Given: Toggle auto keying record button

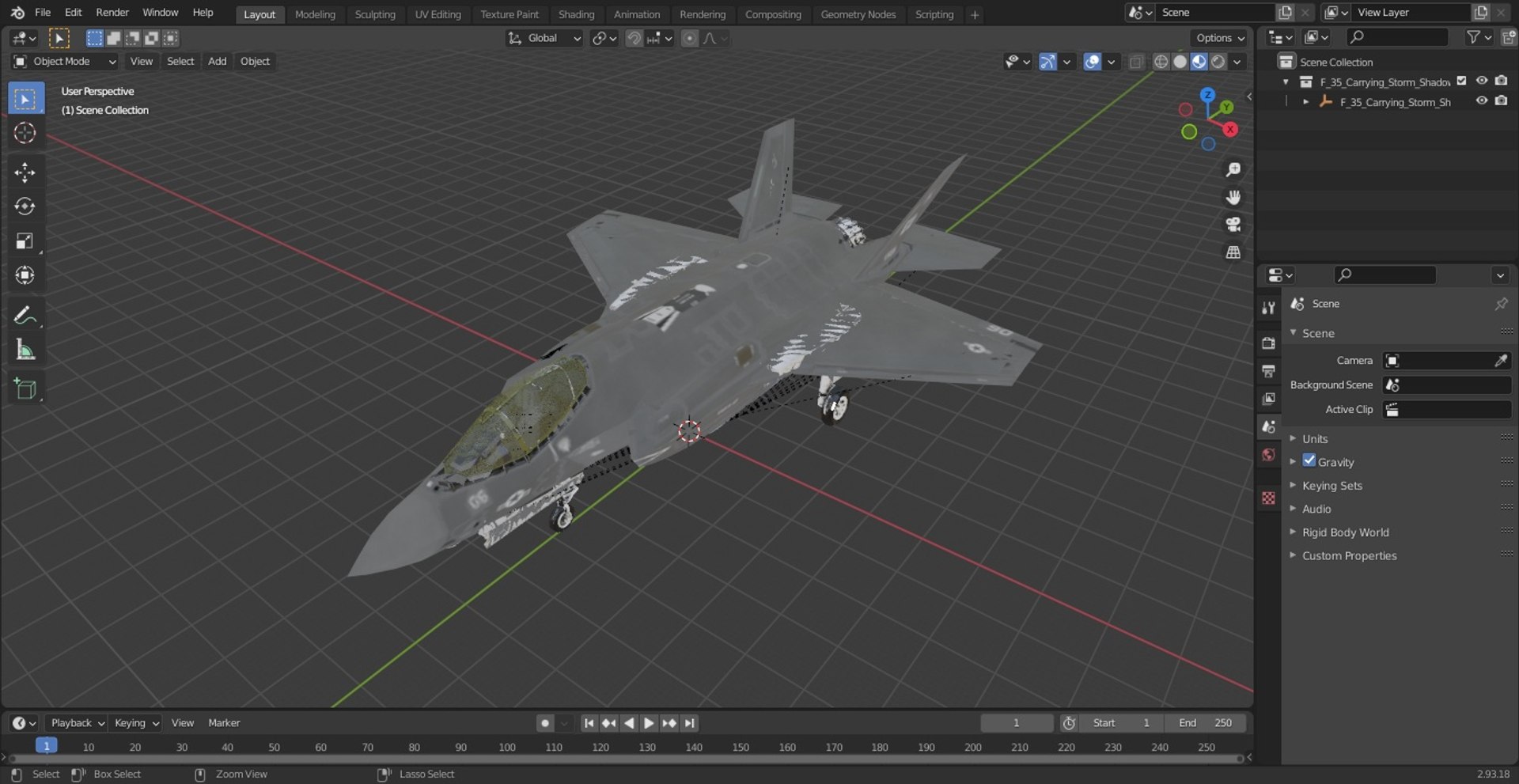Looking at the screenshot, I should pos(544,723).
